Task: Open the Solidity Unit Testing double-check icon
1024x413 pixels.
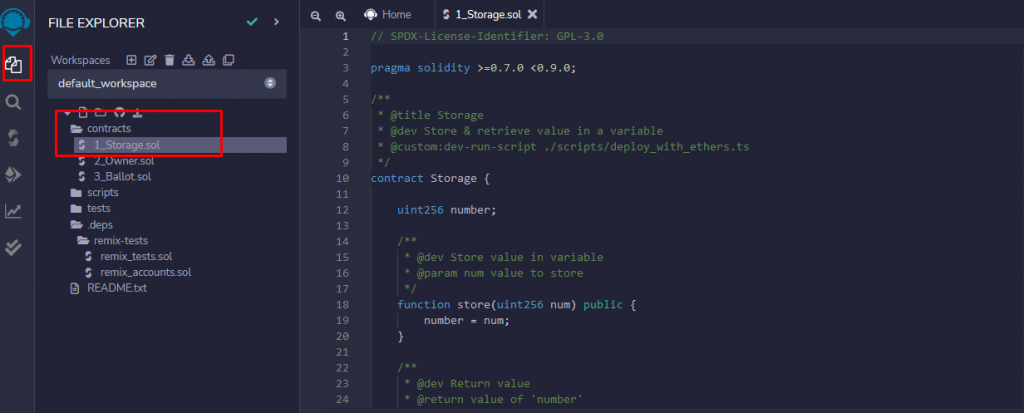Action: tap(14, 248)
